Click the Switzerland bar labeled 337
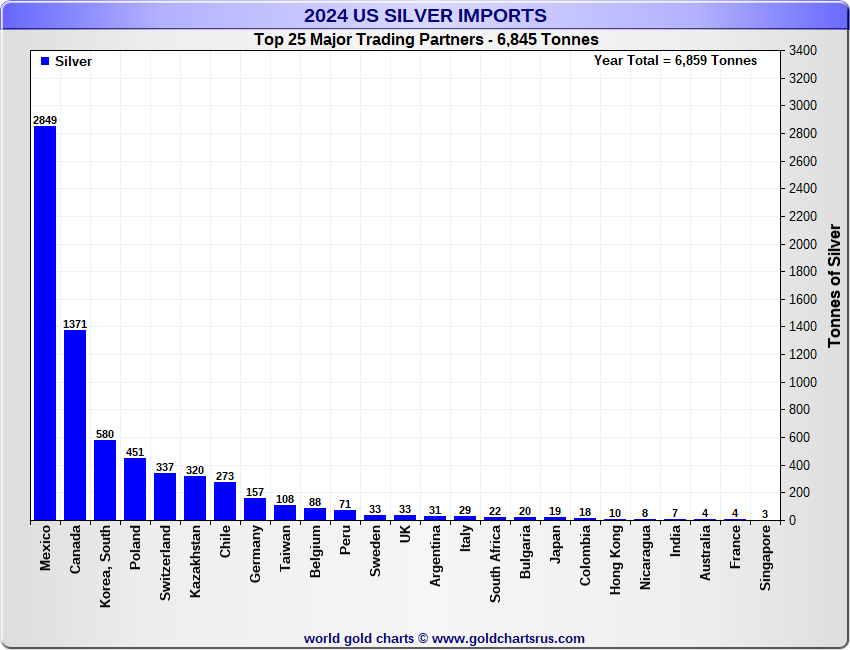 point(165,497)
